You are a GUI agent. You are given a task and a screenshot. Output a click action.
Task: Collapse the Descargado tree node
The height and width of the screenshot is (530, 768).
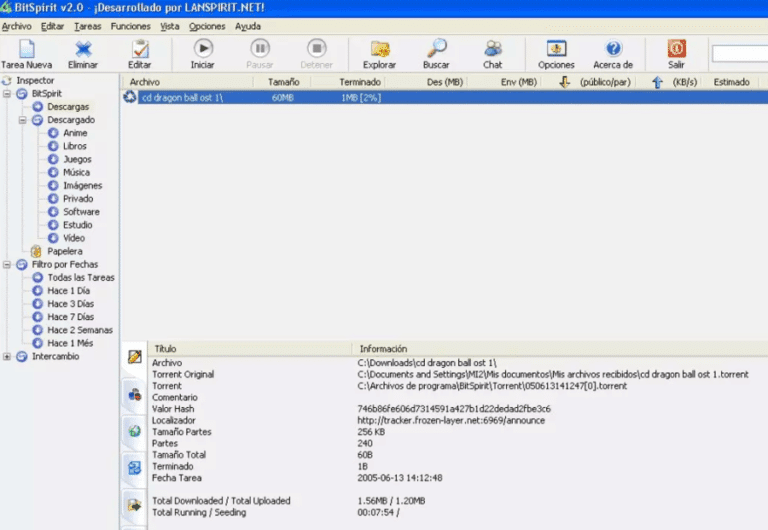pyautogui.click(x=23, y=120)
